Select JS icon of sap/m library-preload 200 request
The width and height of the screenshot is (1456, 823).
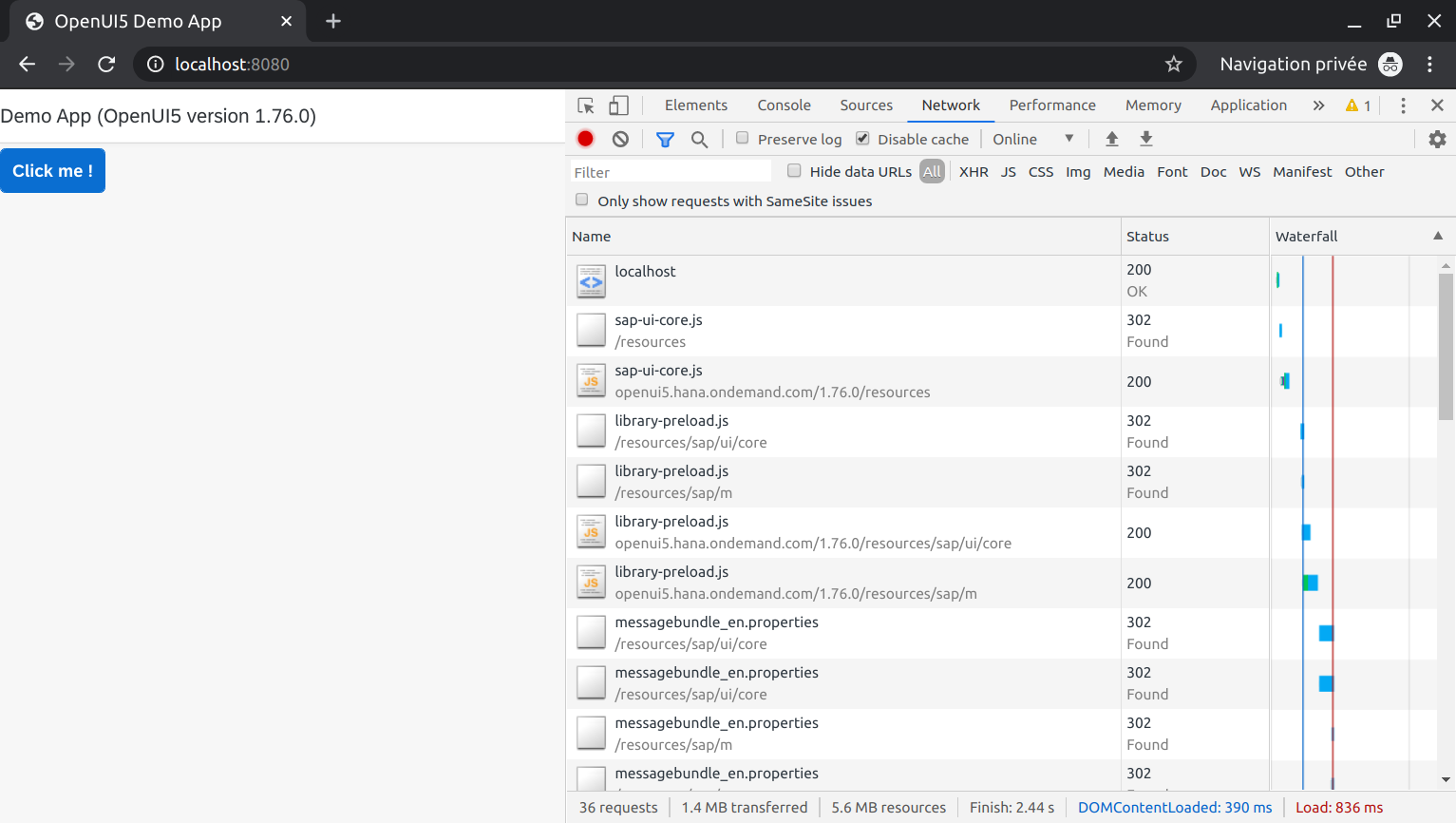(x=591, y=584)
